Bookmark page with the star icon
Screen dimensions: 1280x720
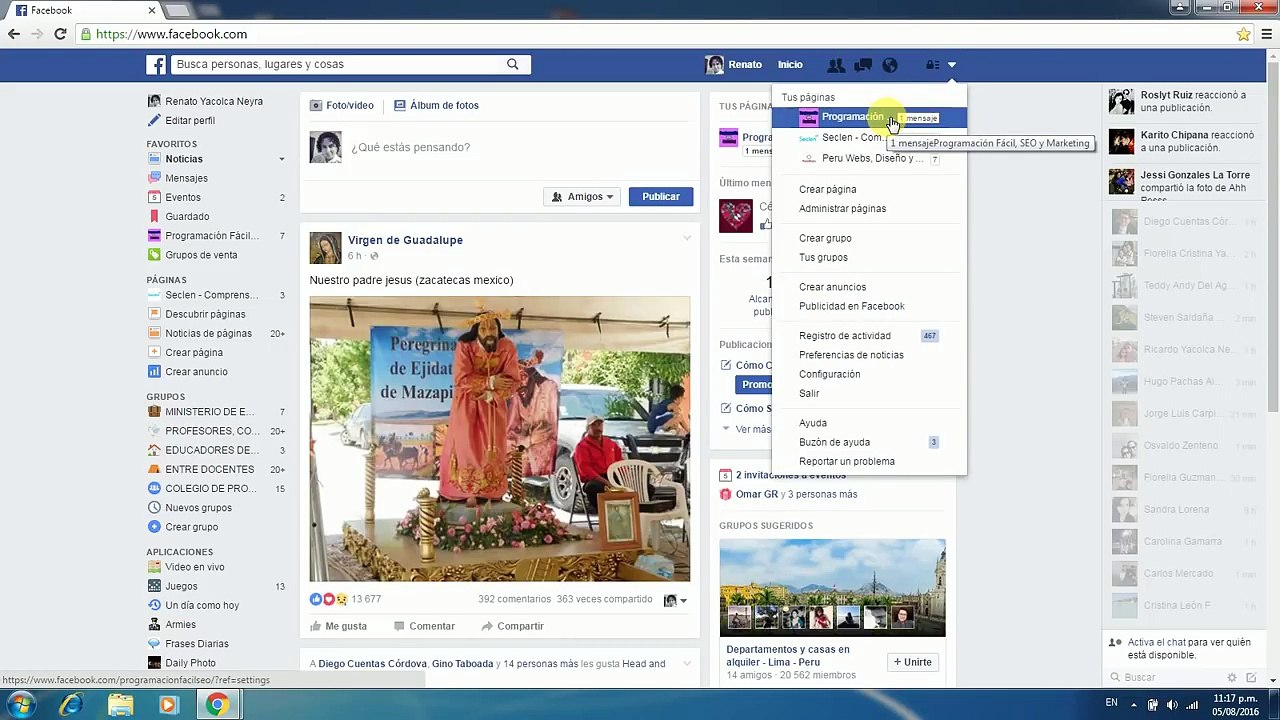pyautogui.click(x=1243, y=34)
